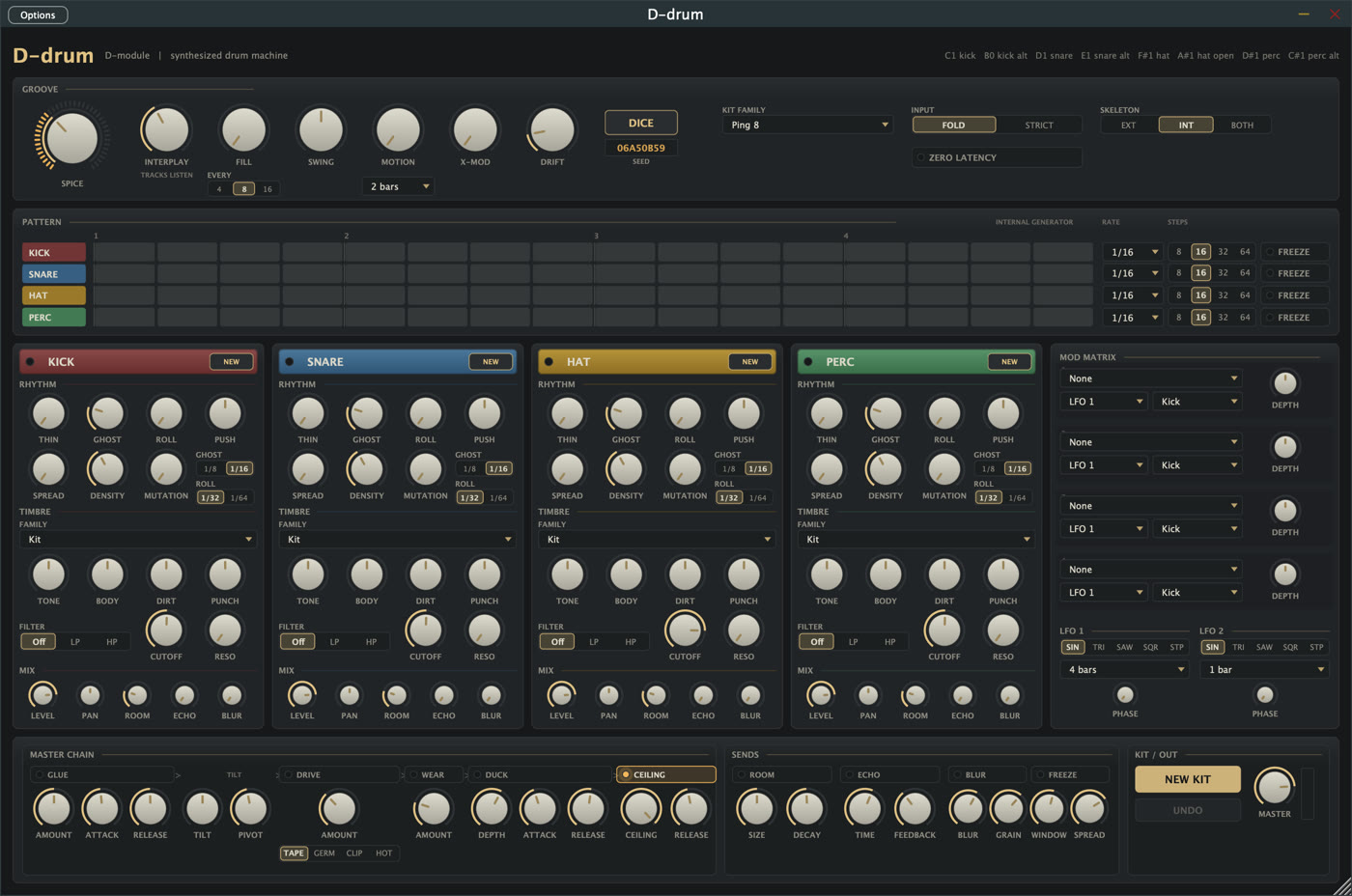Open the Kick row 1/16 rate dropdown
Screen dimensions: 1352x896
(x=1132, y=252)
